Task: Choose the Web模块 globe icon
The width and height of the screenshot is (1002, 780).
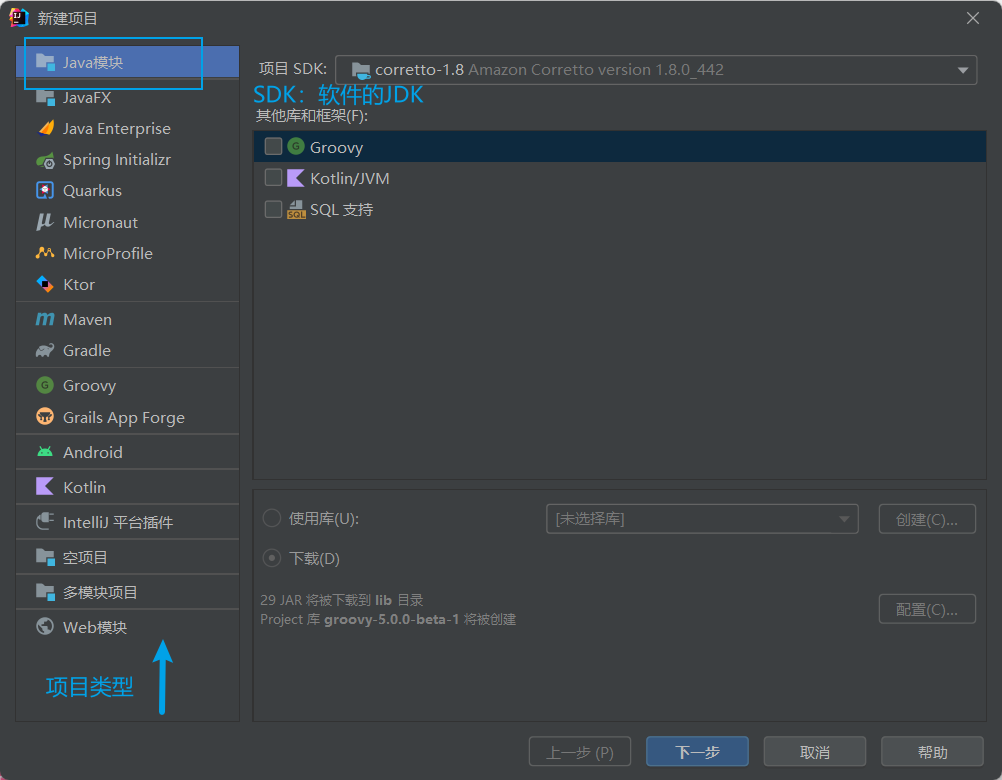Action: coord(45,627)
